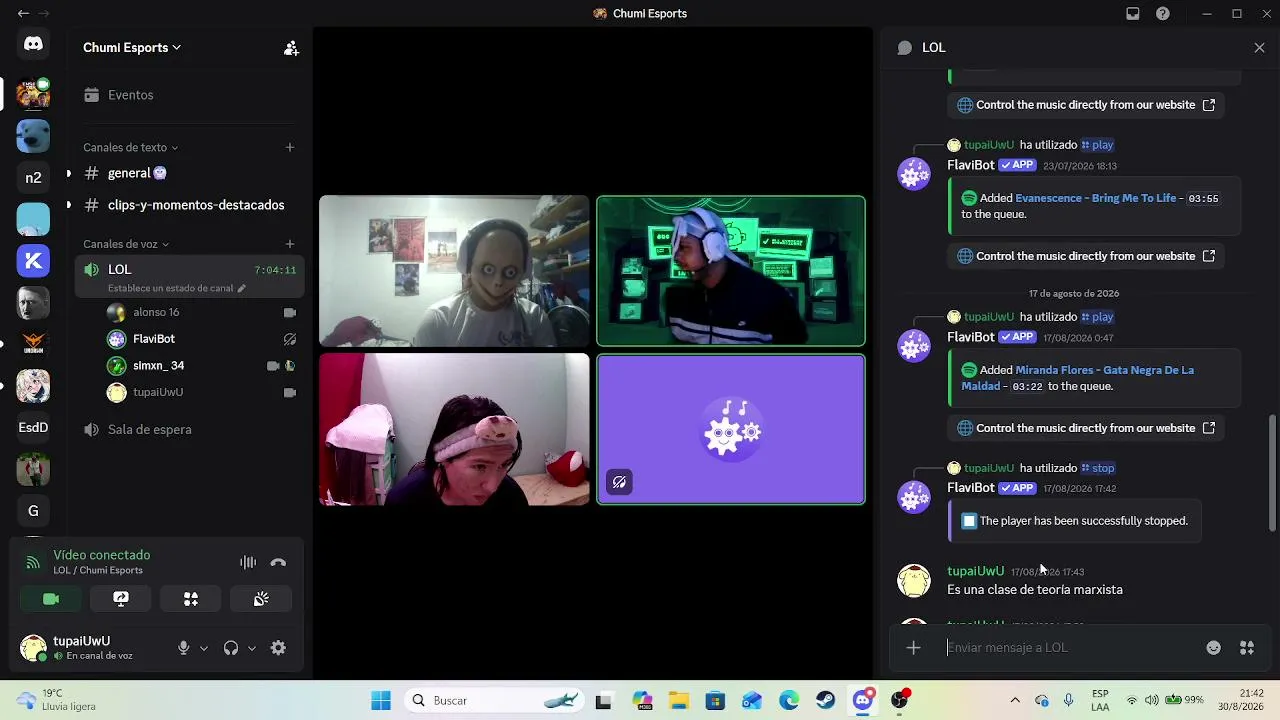Close the LOL chat panel
Screen dimensions: 1280x720
tap(1259, 48)
